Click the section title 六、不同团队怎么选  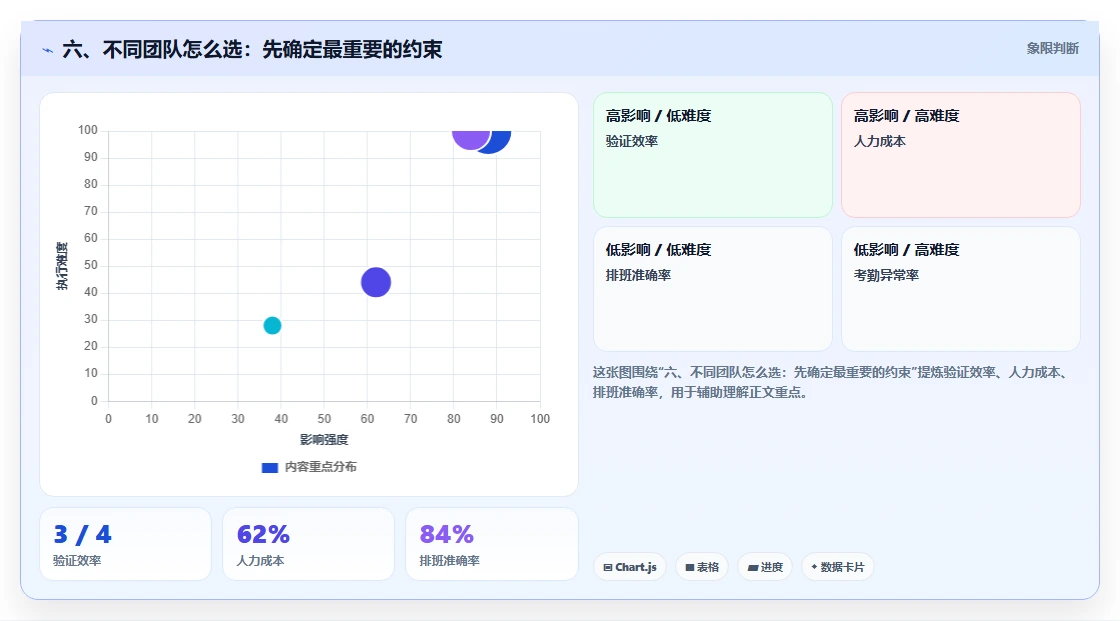pyautogui.click(x=252, y=49)
